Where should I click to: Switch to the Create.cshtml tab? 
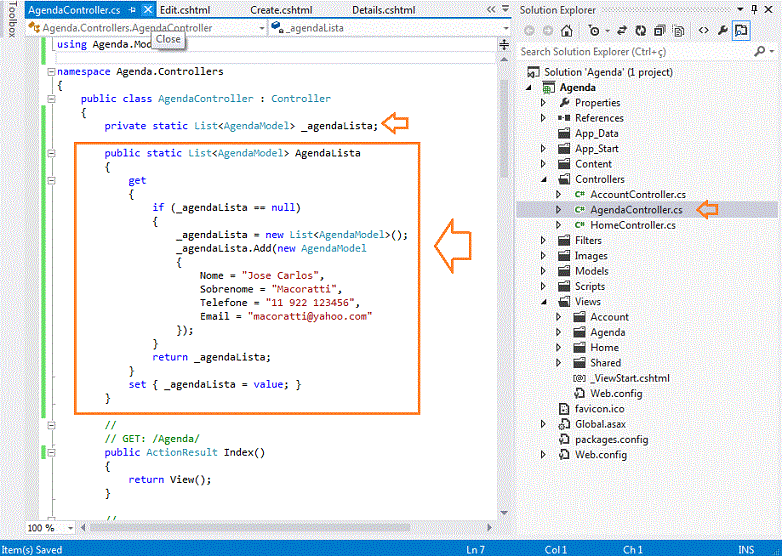tap(281, 10)
